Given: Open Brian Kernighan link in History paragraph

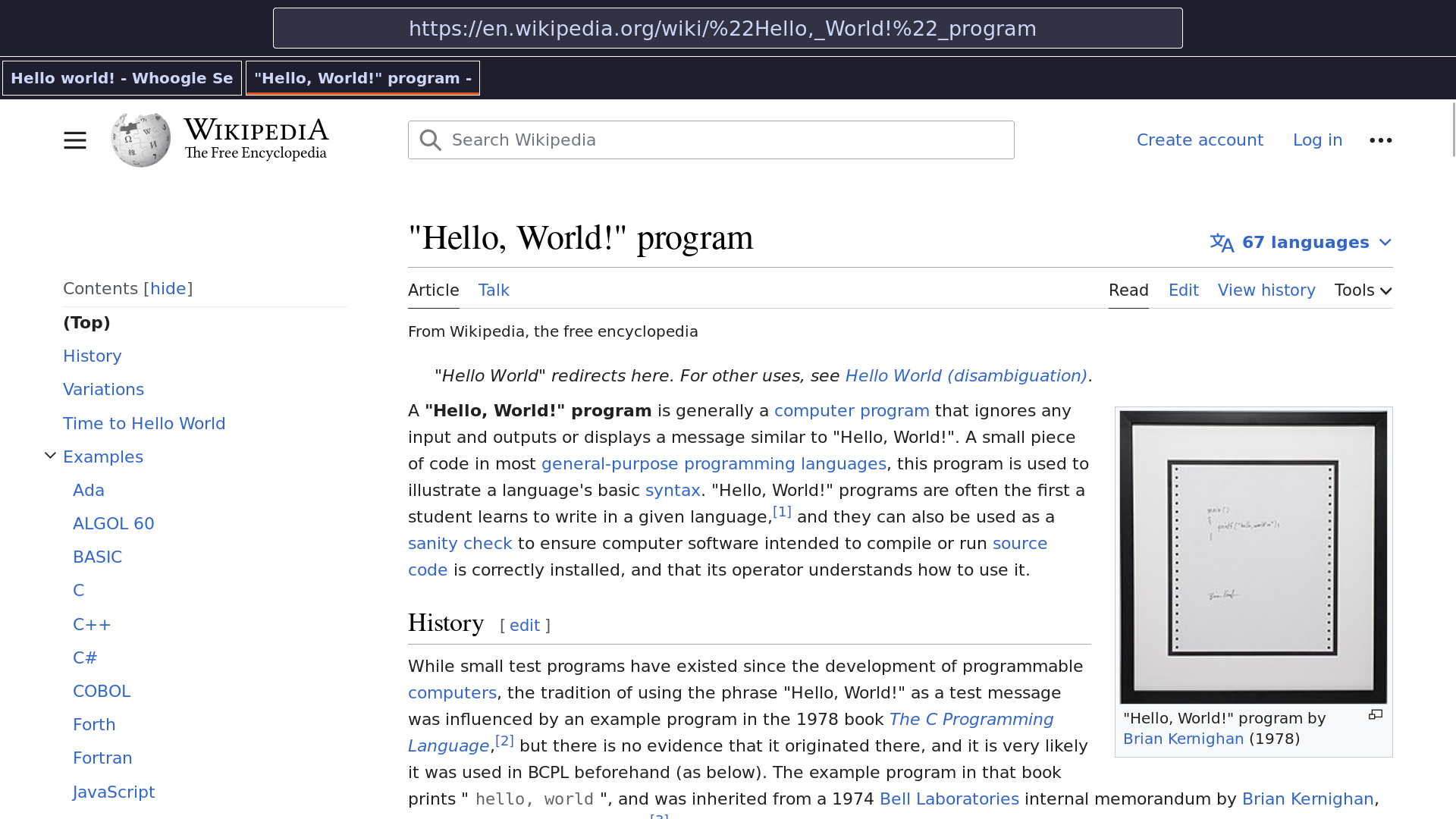Looking at the screenshot, I should (x=1307, y=799).
